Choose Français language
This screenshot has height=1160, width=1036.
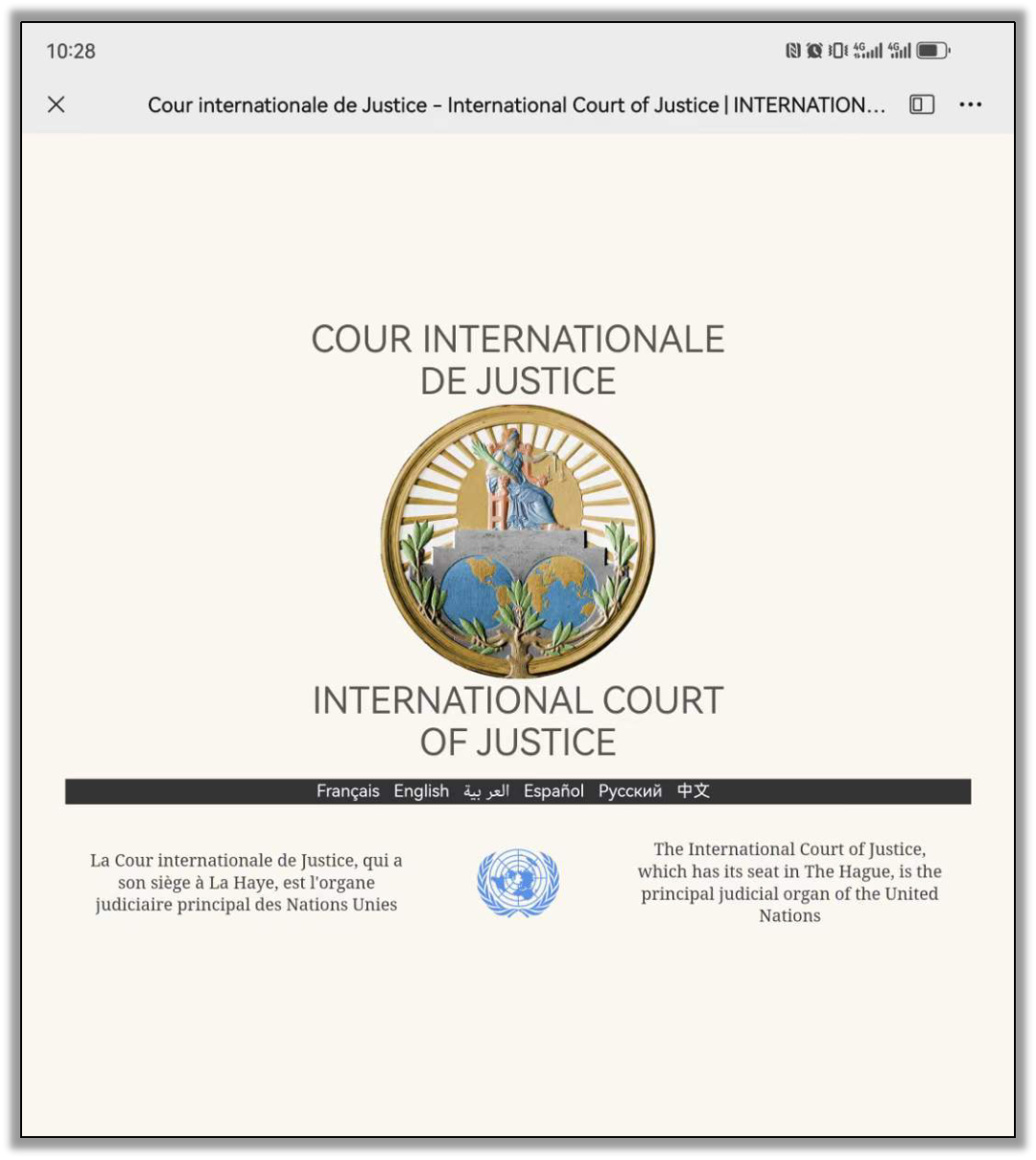tap(348, 792)
